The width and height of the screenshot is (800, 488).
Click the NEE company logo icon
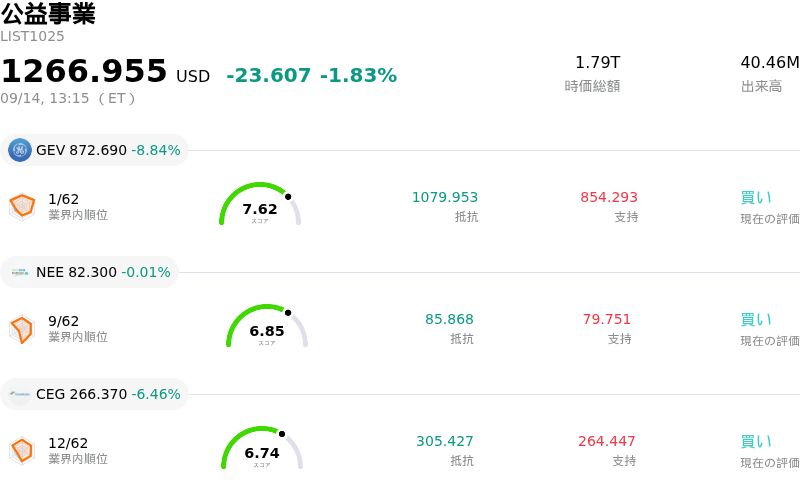pyautogui.click(x=20, y=272)
